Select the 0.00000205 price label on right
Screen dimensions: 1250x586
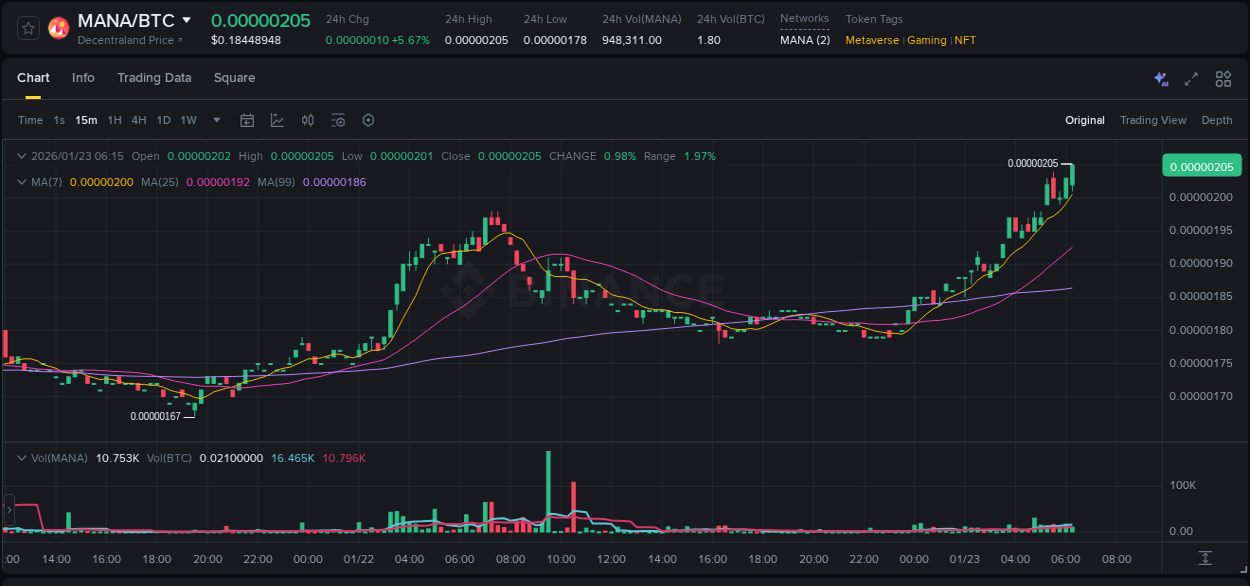point(1201,165)
